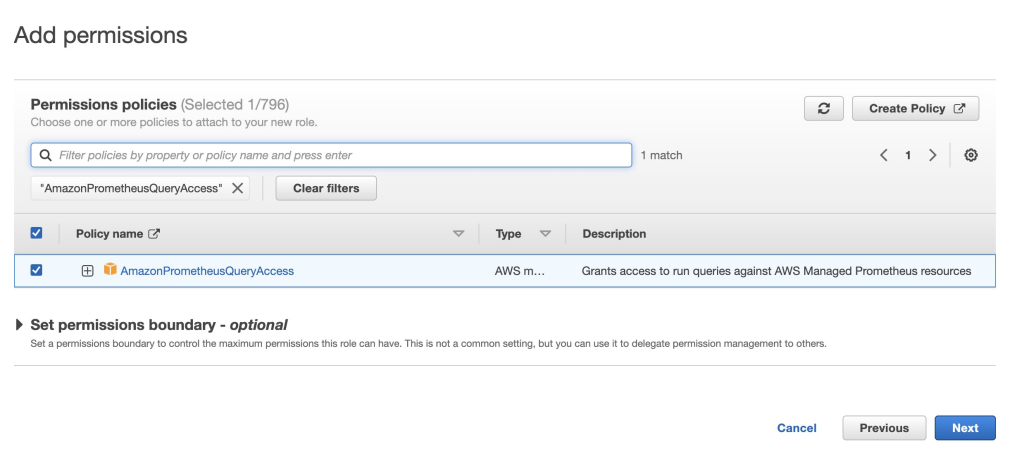Sort by Type column arrow
This screenshot has width=1024, height=449.
pos(545,234)
